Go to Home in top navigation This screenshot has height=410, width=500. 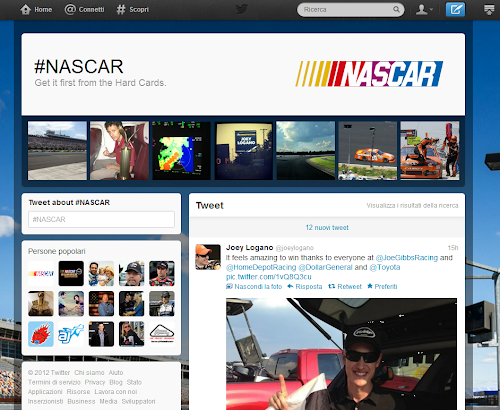tap(36, 9)
